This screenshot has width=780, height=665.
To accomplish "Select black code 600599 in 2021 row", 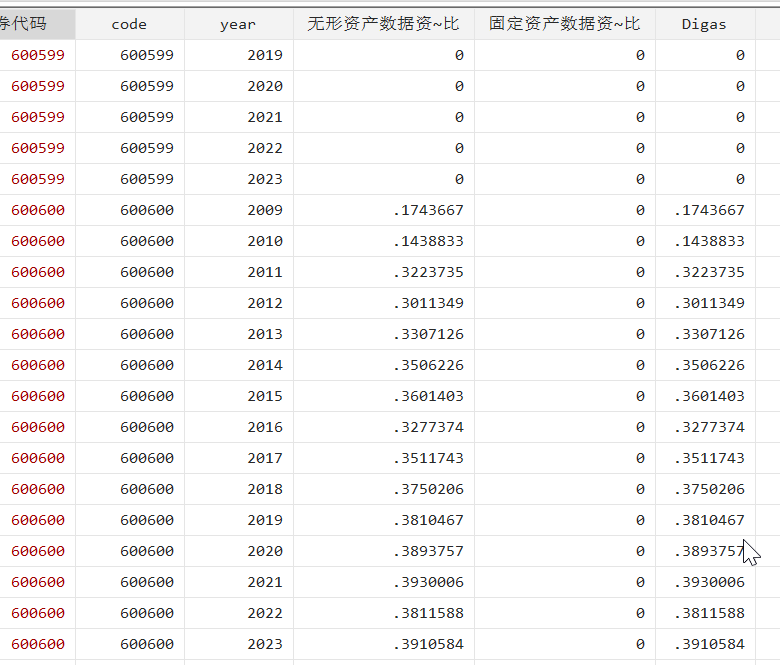I will pyautogui.click(x=146, y=117).
